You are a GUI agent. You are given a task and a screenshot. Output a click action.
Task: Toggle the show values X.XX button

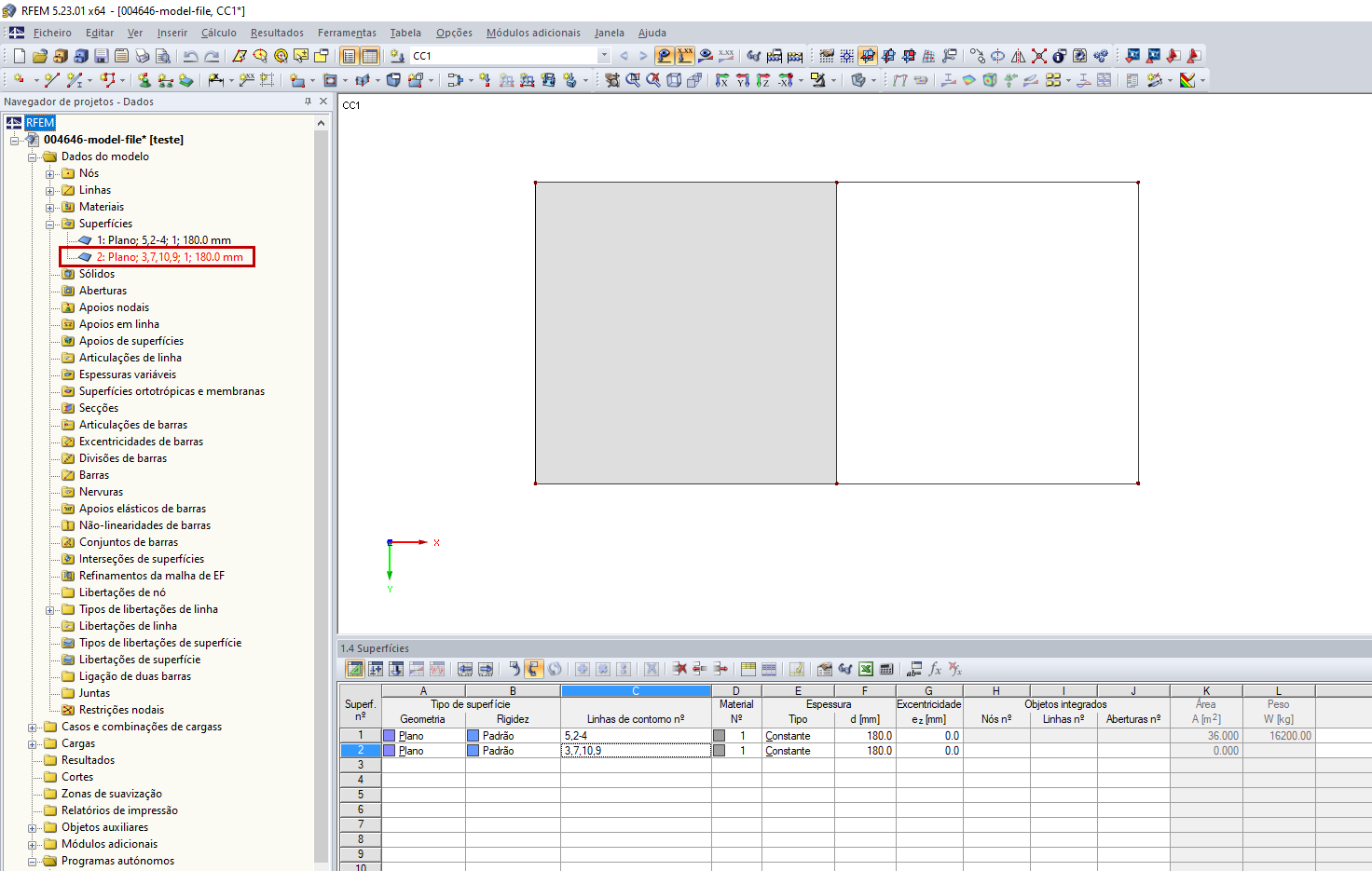click(x=685, y=56)
